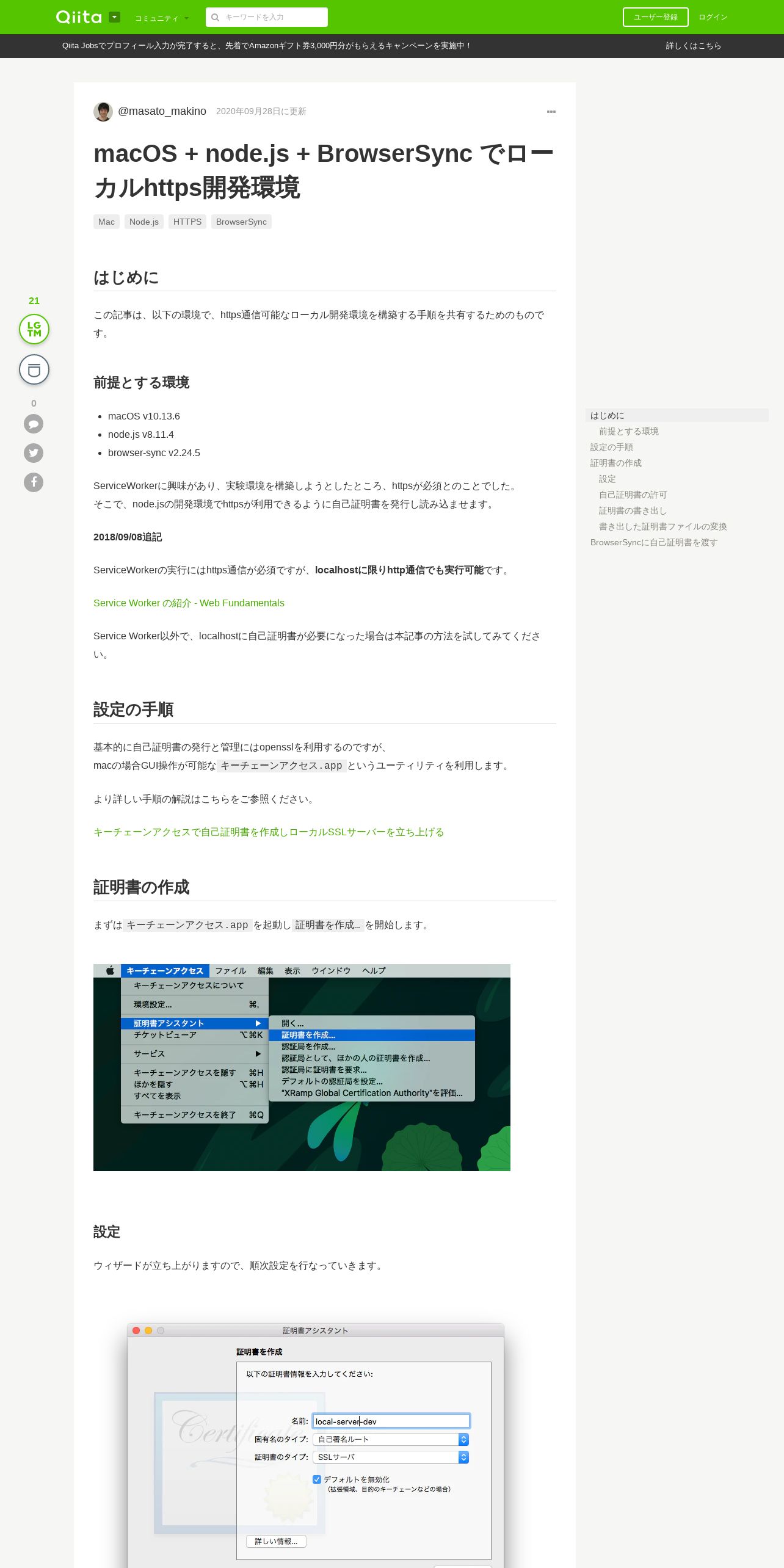Click the article title macOS + node.js + BrowserSync
Image resolution: width=784 pixels, height=1568 pixels.
pos(324,170)
